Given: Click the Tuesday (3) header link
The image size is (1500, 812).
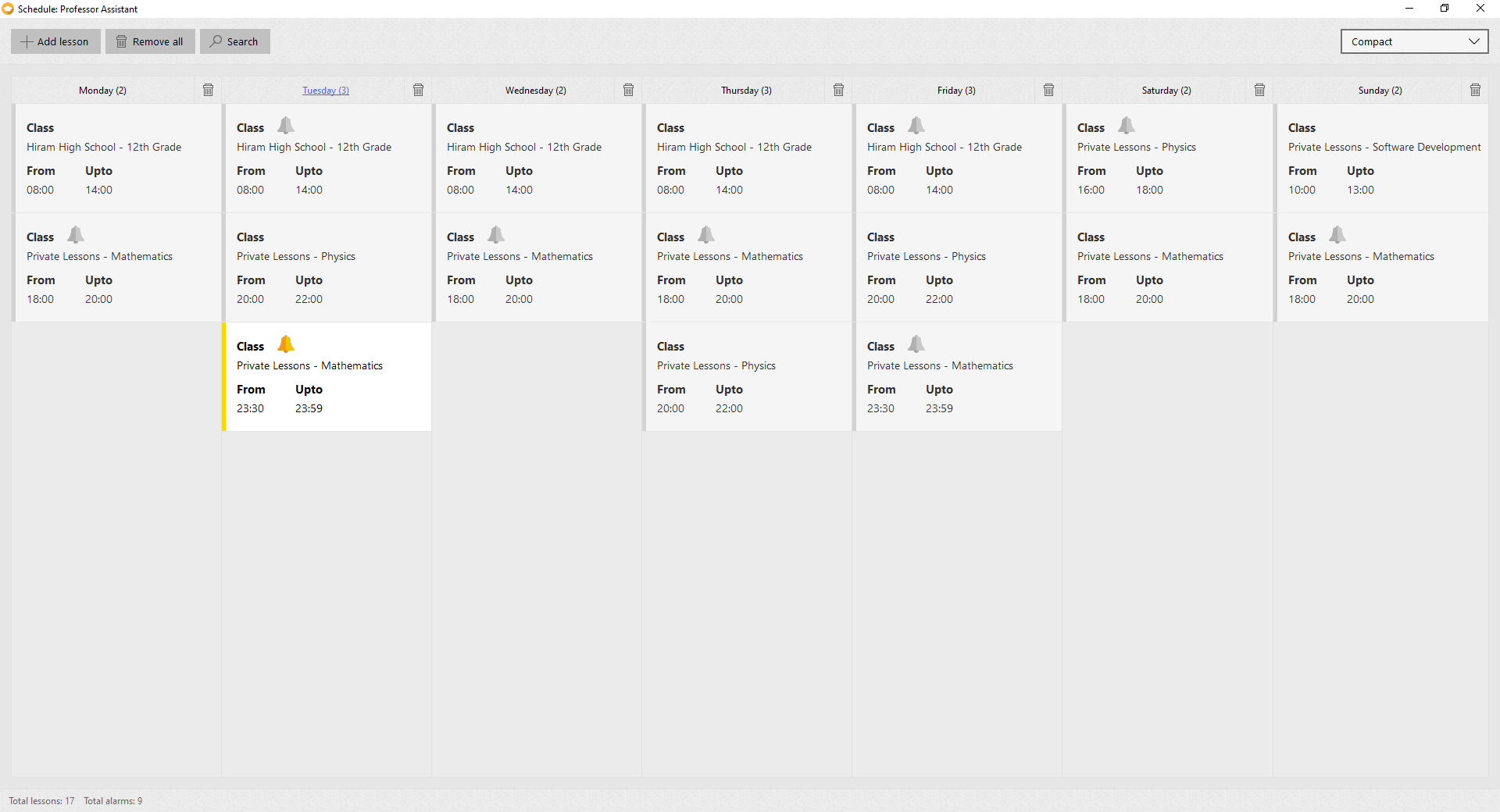Looking at the screenshot, I should click(x=326, y=91).
